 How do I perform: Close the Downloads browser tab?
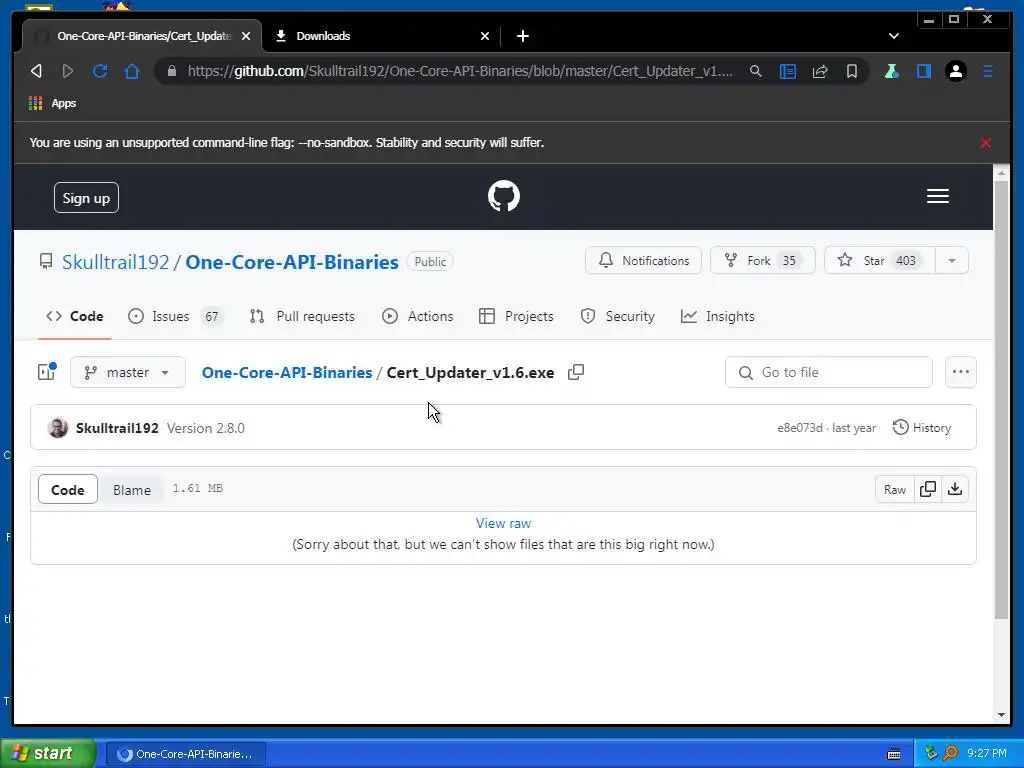coord(485,36)
